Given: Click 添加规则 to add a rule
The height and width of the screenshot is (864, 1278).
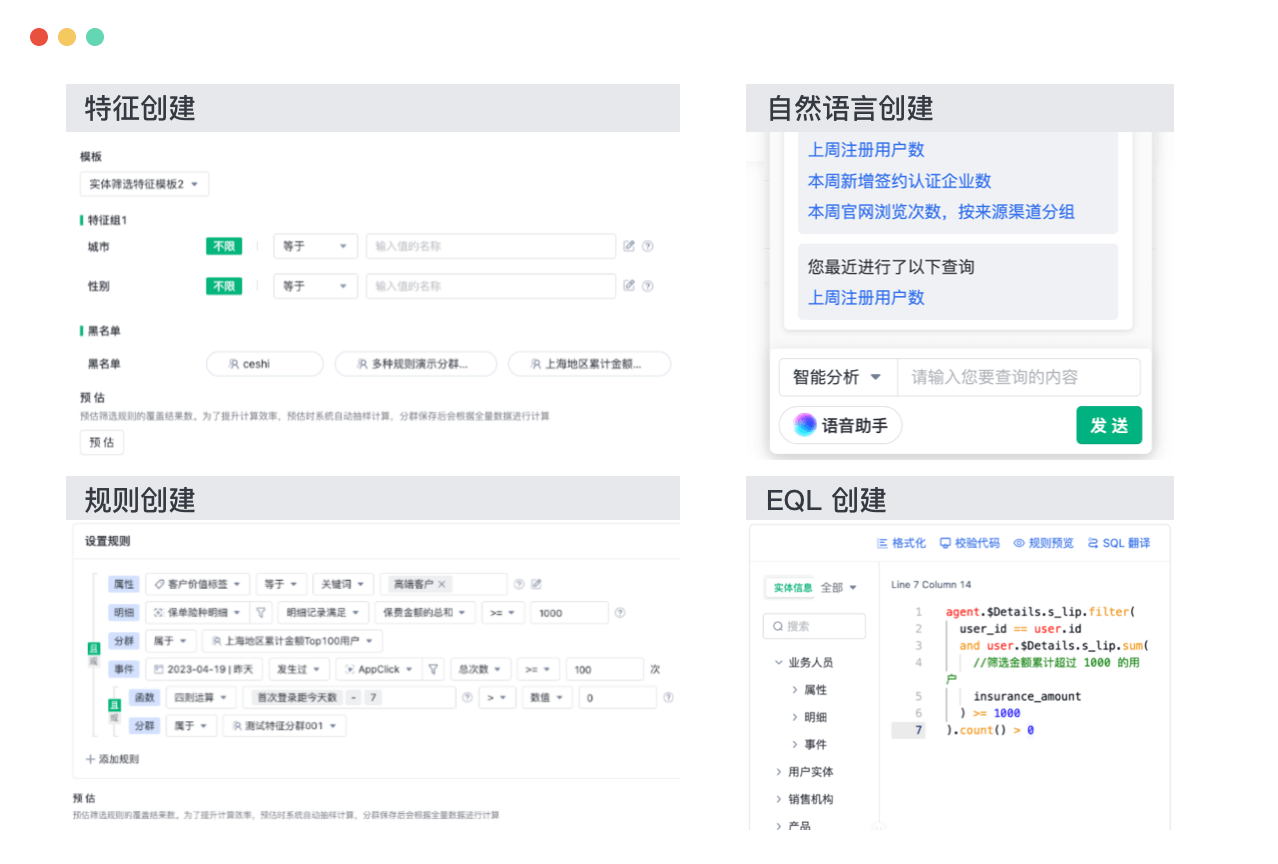Looking at the screenshot, I should [x=112, y=759].
